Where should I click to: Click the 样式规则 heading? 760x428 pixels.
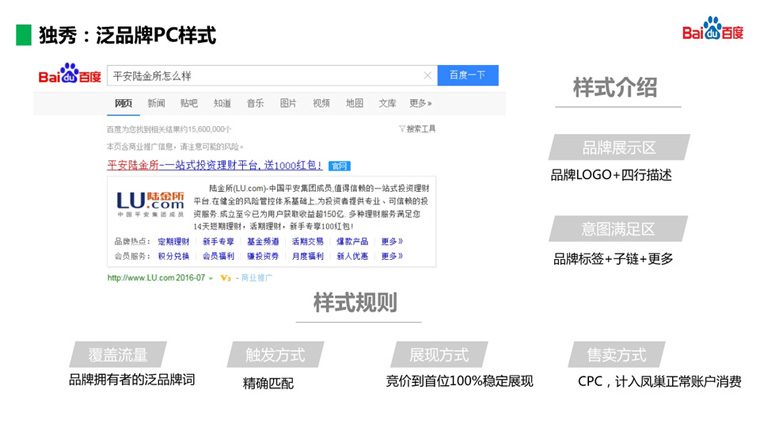point(355,302)
